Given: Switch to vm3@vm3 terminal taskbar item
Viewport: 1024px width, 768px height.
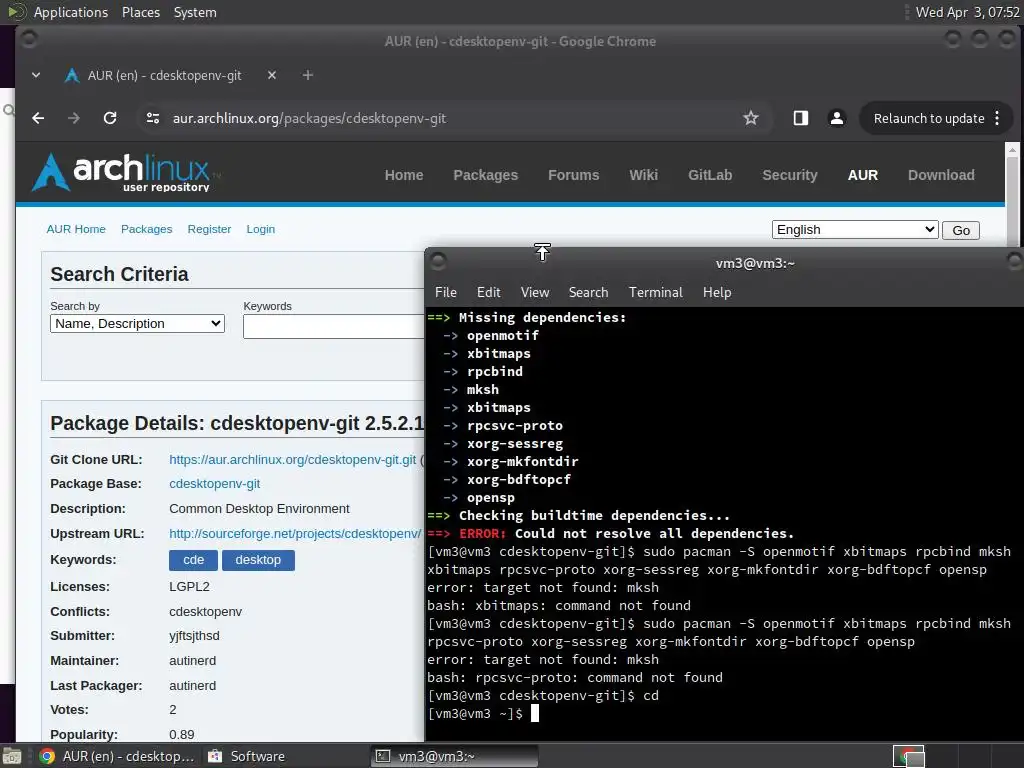Looking at the screenshot, I should 455,756.
